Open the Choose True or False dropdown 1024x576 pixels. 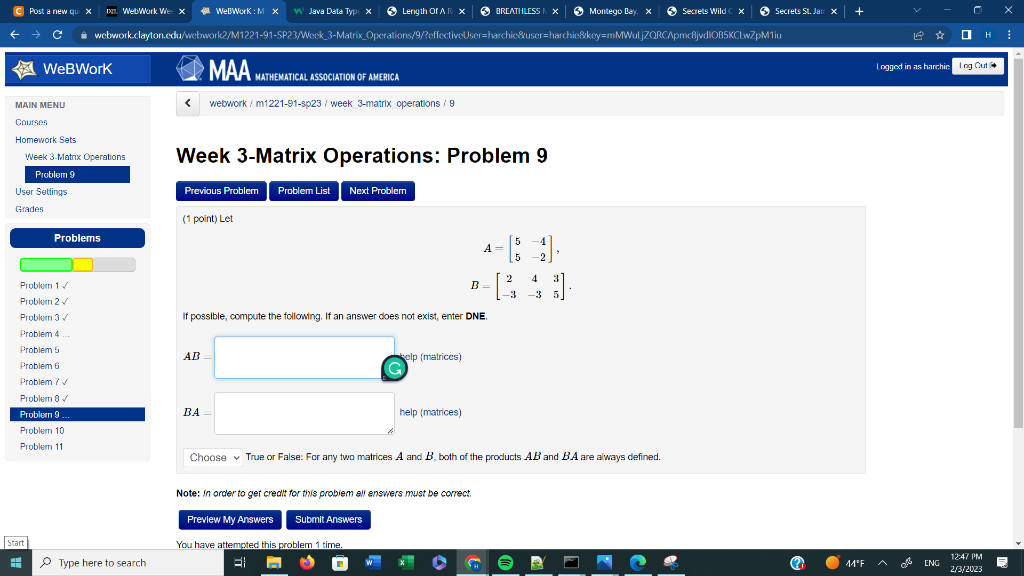(x=212, y=457)
